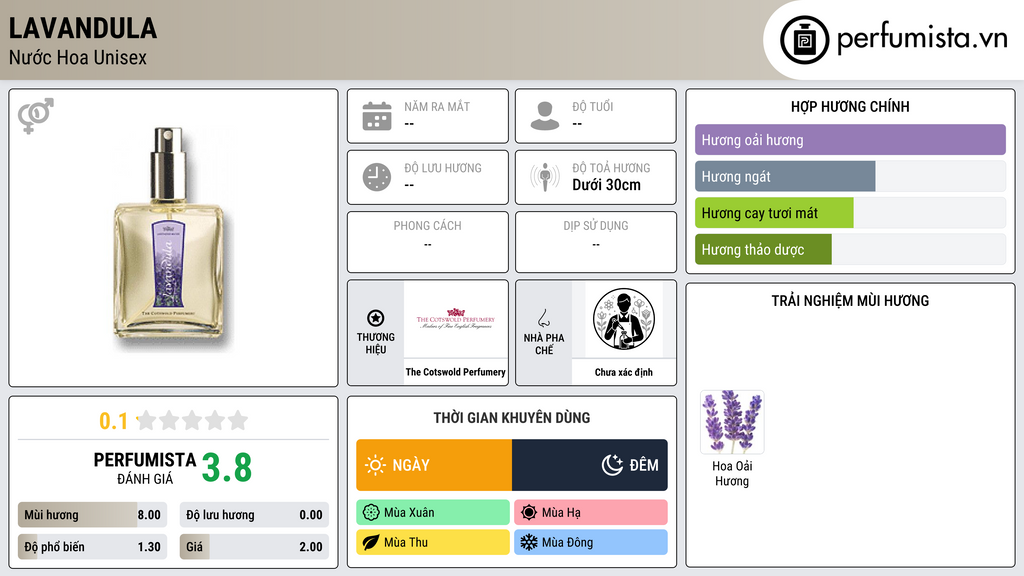Open the Chưa xác định perfumer link

click(624, 372)
